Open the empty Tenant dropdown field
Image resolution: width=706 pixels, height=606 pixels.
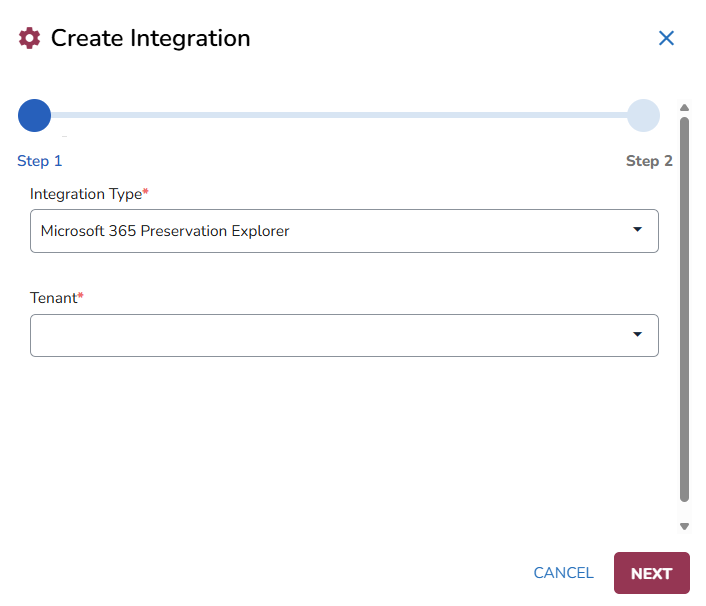[330, 336]
